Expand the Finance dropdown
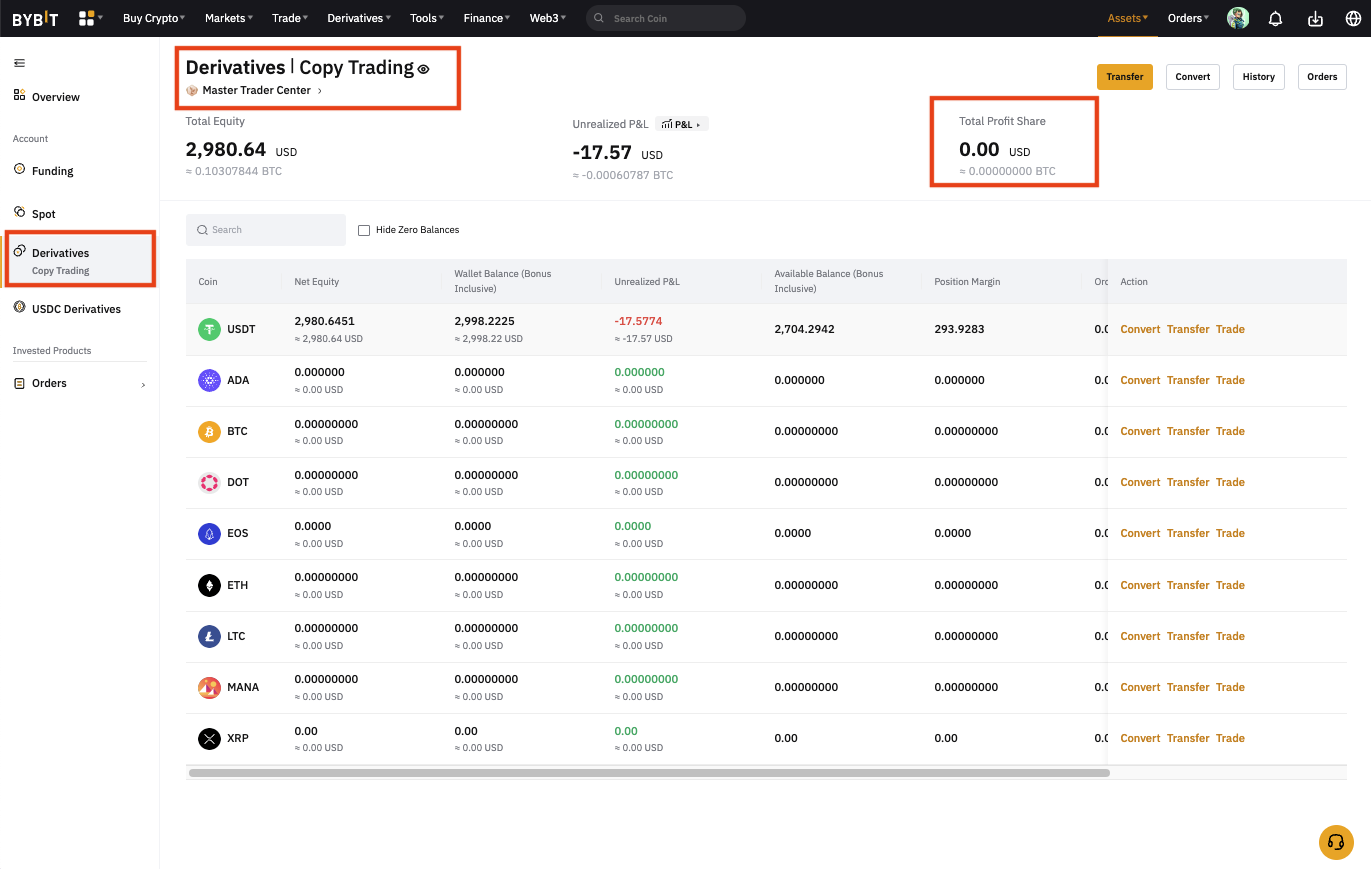Viewport: 1371px width, 869px height. tap(487, 18)
